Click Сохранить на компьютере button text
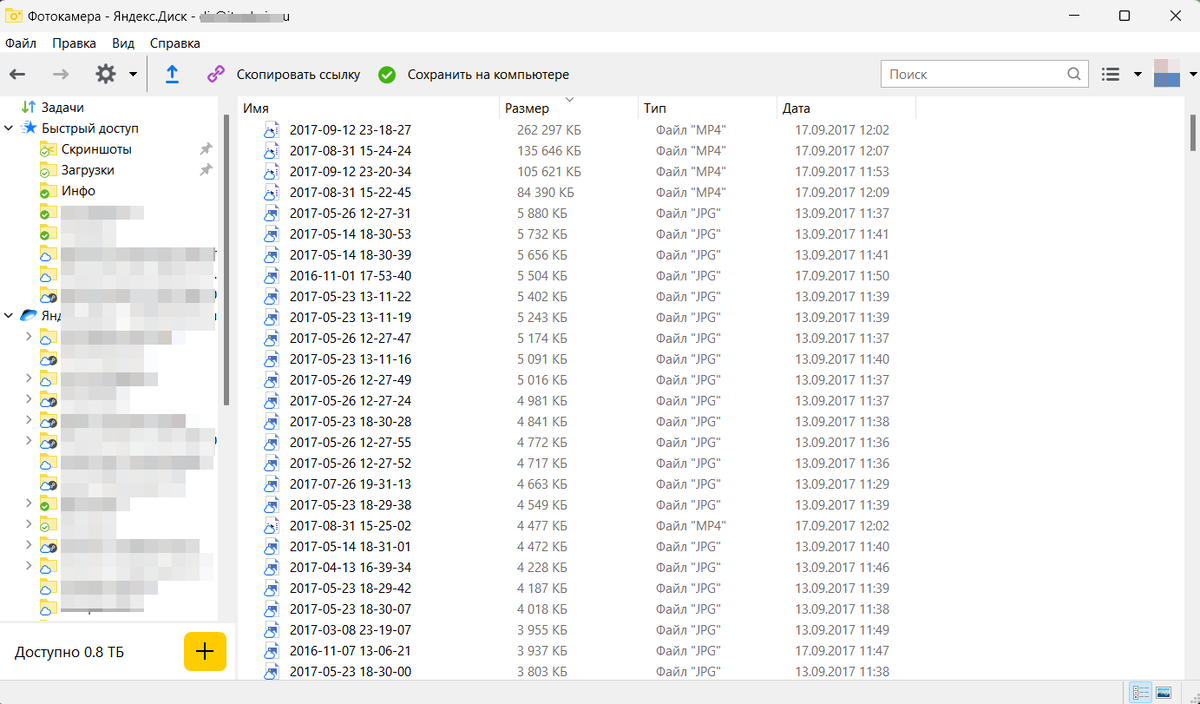 click(x=488, y=74)
